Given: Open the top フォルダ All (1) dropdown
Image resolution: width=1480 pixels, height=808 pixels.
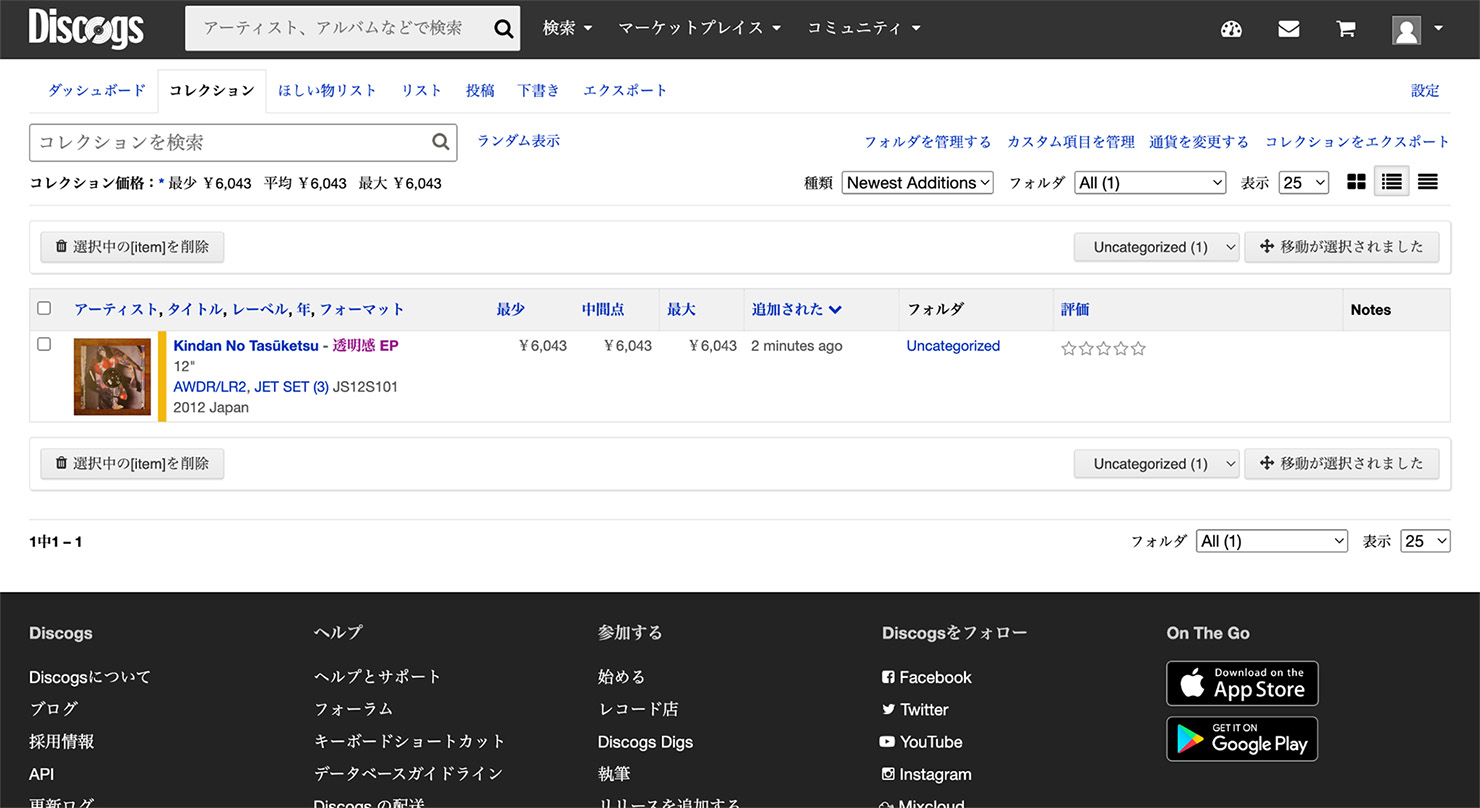Looking at the screenshot, I should point(1150,182).
